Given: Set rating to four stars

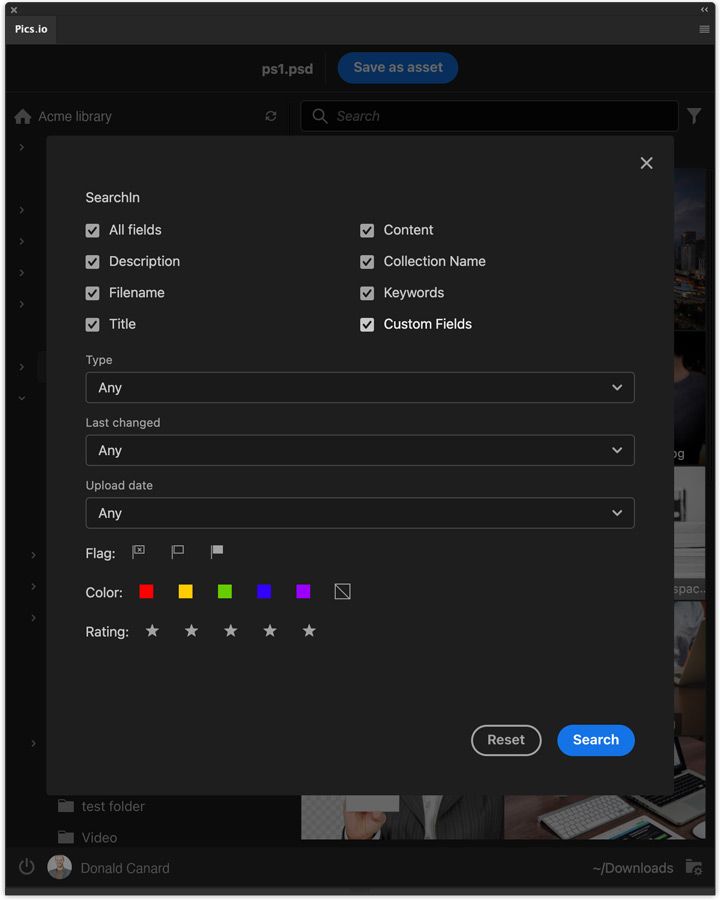Looking at the screenshot, I should tap(269, 631).
